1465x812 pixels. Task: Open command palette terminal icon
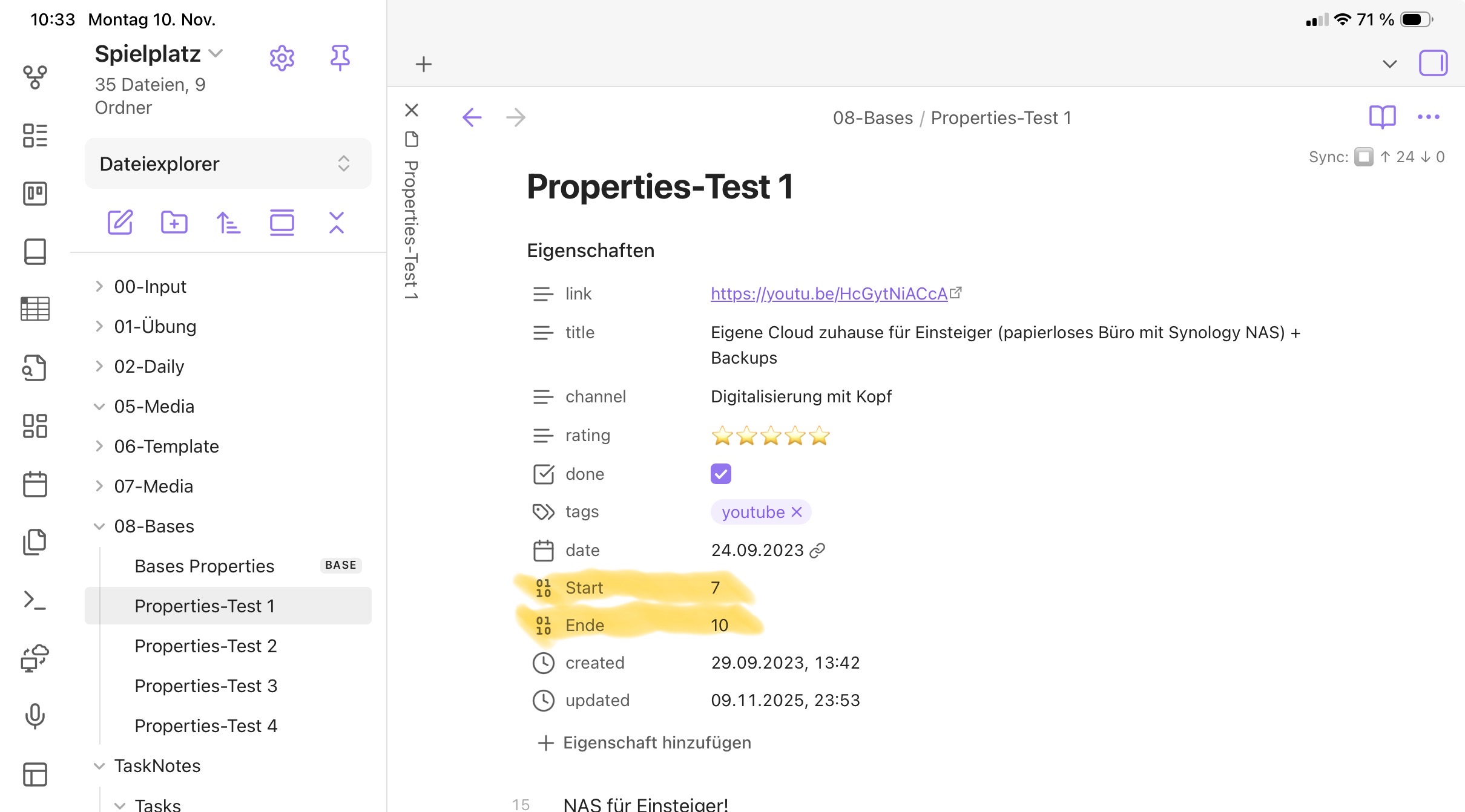(35, 600)
